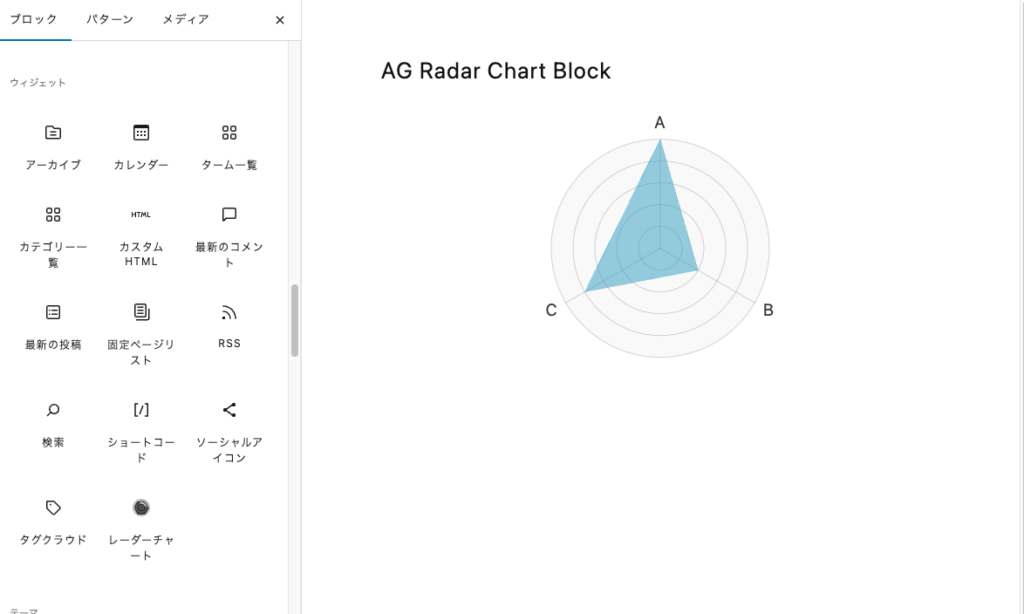Insert the Term List (ターム一覧) block
This screenshot has width=1024, height=614.
coord(229,145)
